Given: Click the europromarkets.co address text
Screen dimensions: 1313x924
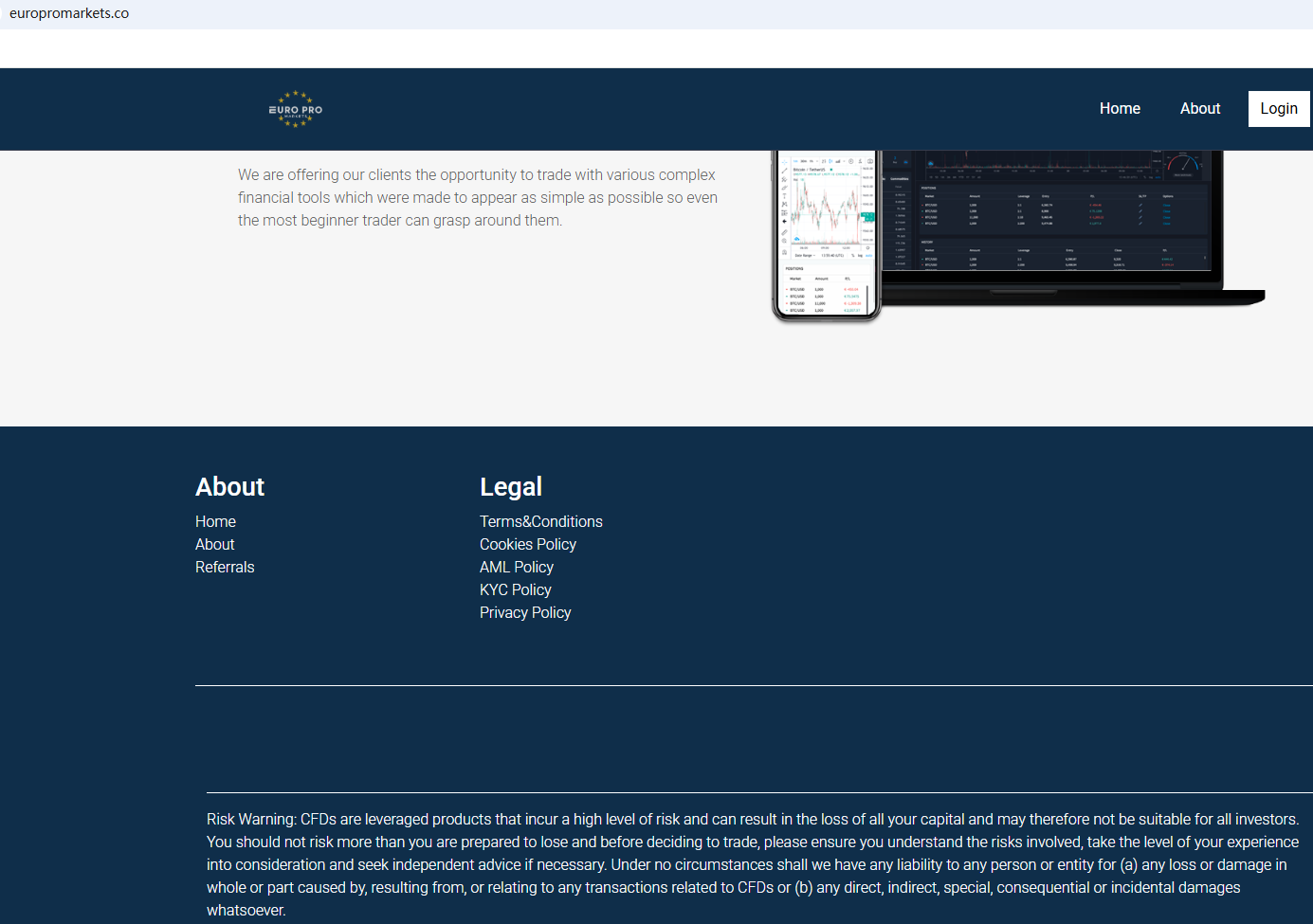Looking at the screenshot, I should [x=69, y=13].
